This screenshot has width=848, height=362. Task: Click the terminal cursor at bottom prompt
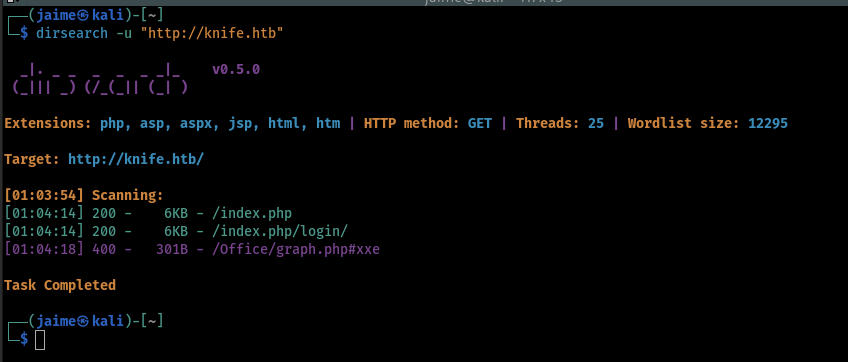pyautogui.click(x=40, y=340)
